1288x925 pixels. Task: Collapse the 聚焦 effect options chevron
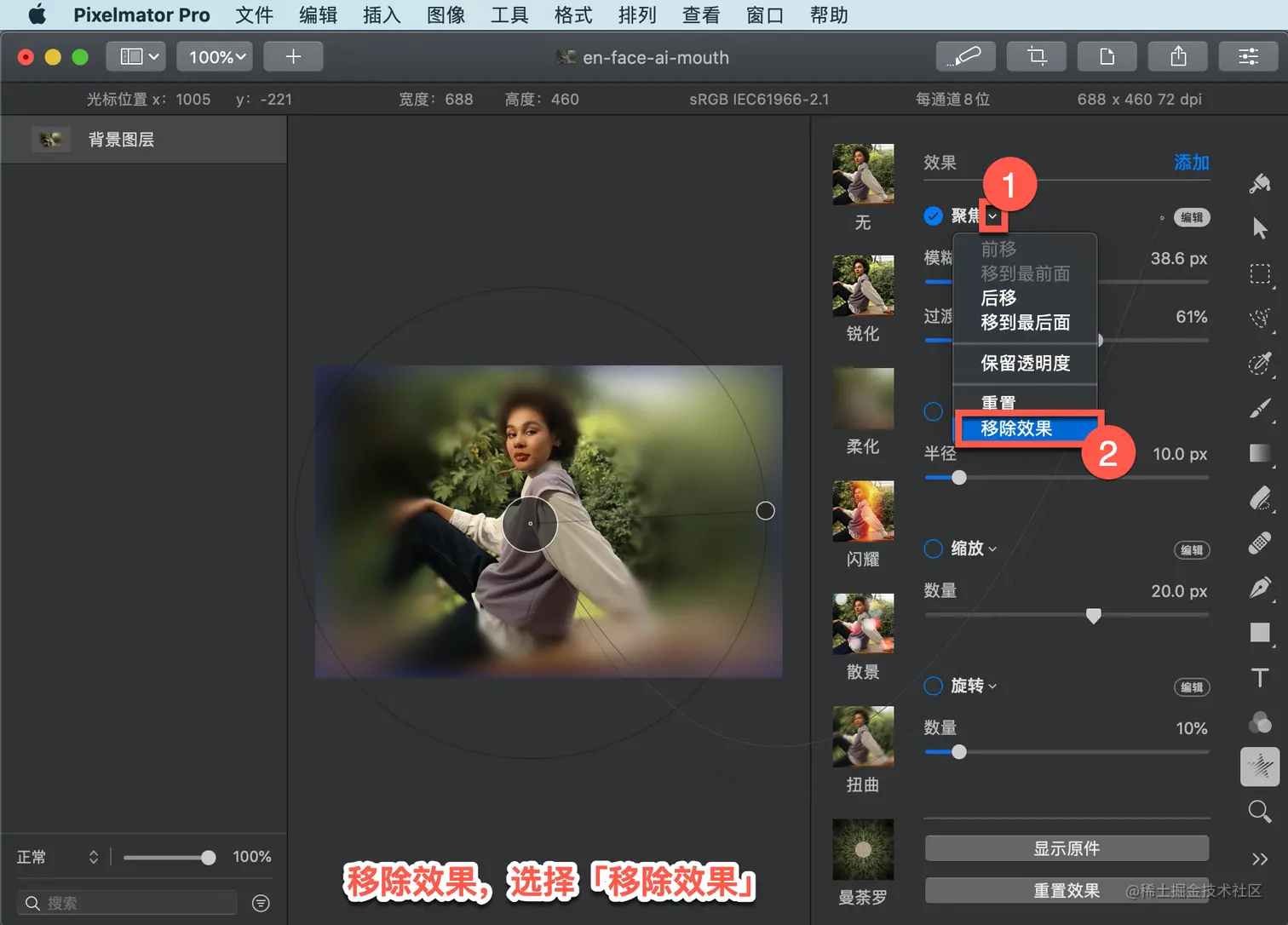pos(992,216)
